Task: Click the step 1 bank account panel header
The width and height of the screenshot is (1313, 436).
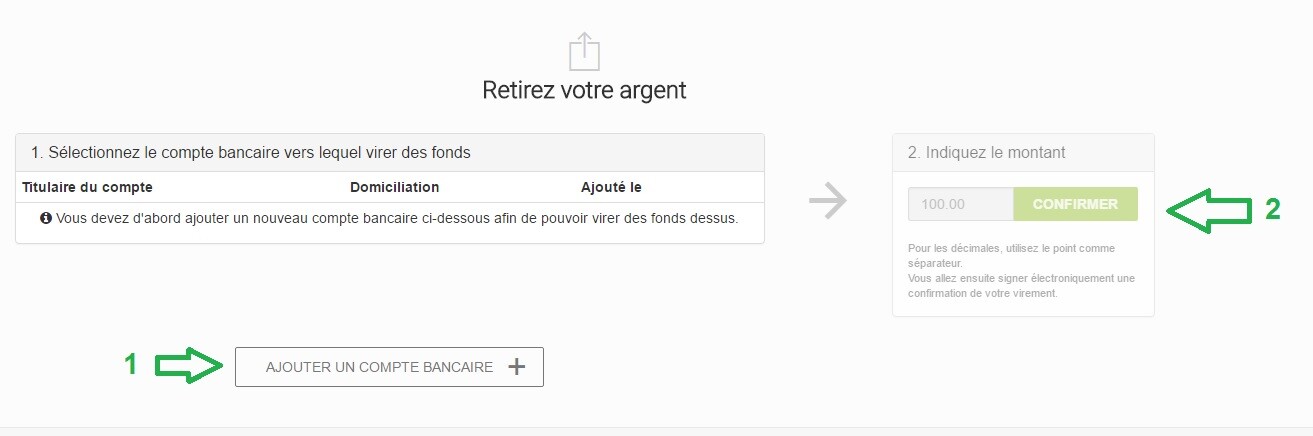Action: [x=390, y=153]
